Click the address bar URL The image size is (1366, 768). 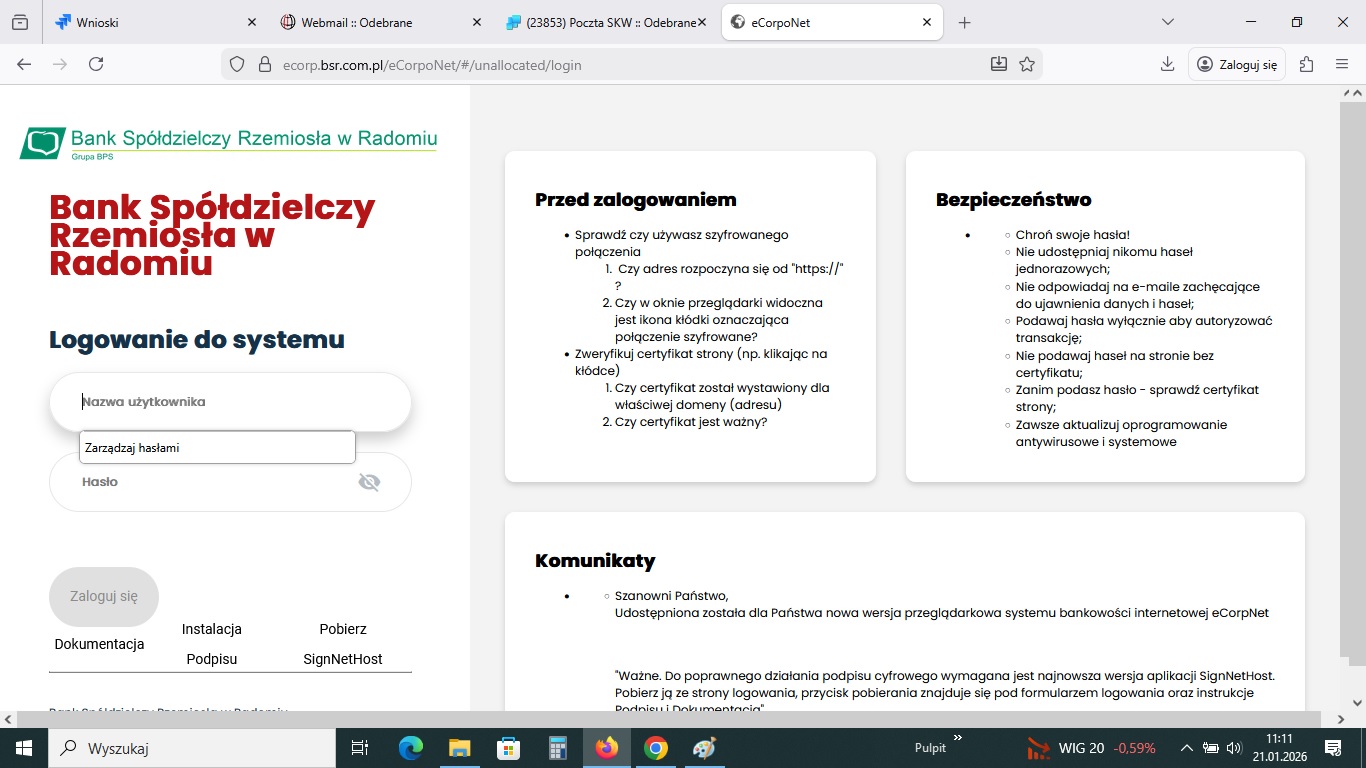tap(432, 65)
